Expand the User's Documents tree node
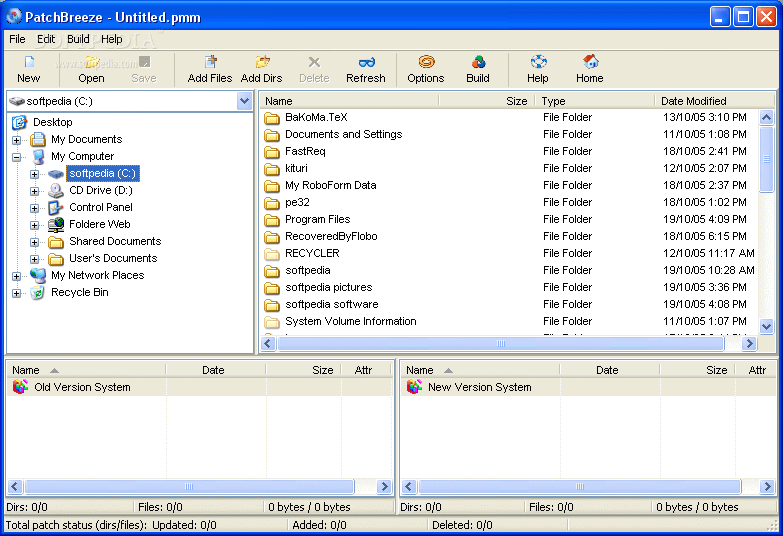 34,259
